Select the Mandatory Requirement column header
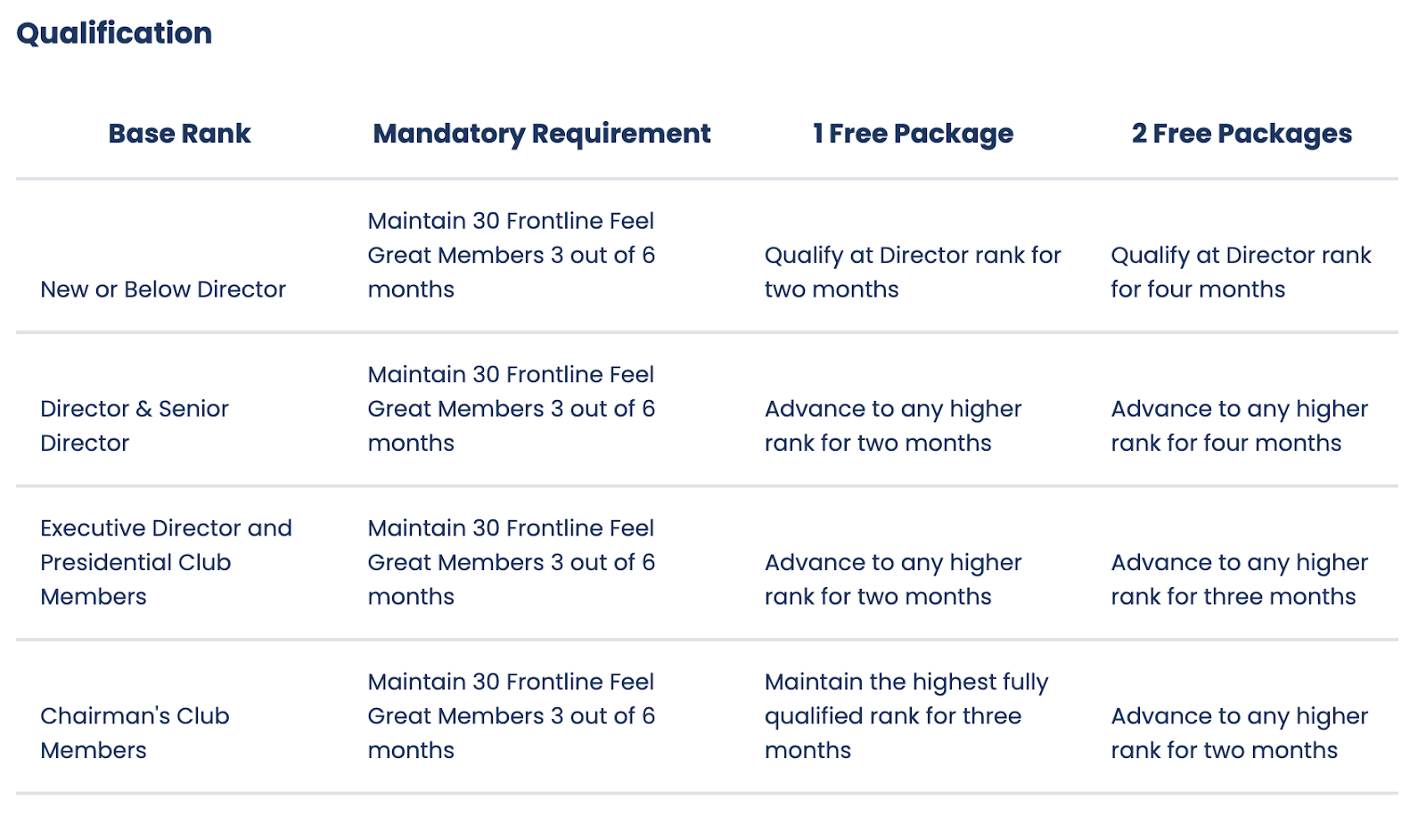This screenshot has width=1426, height=840. coord(541,134)
